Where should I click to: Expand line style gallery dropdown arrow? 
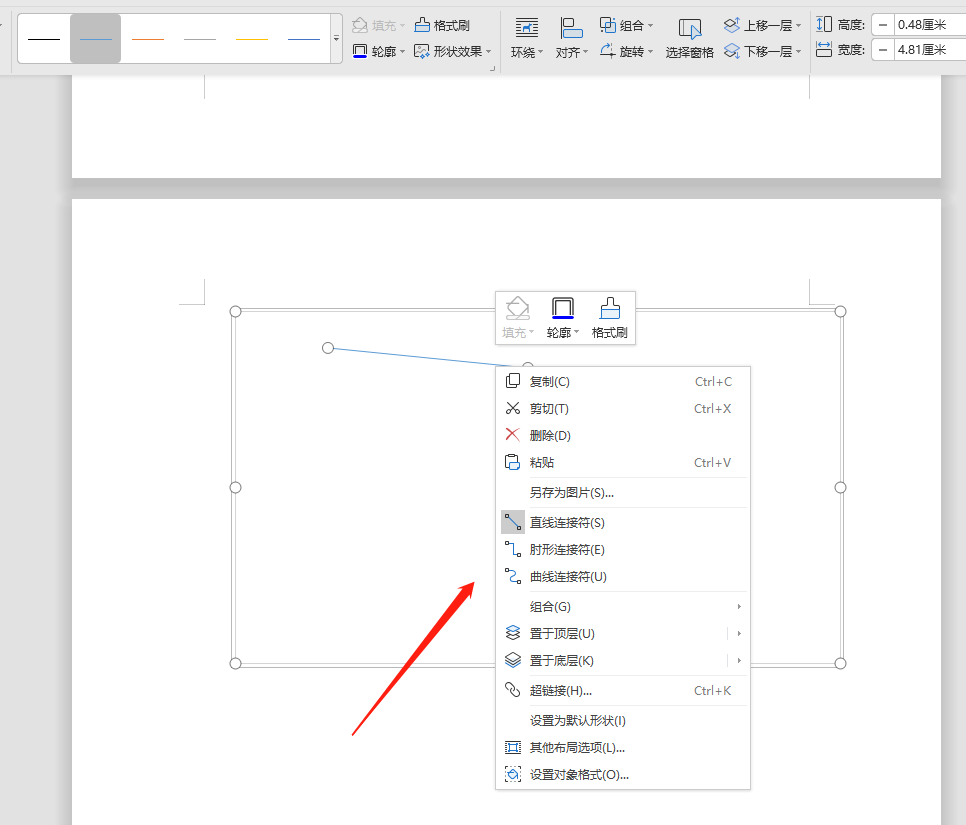point(336,38)
